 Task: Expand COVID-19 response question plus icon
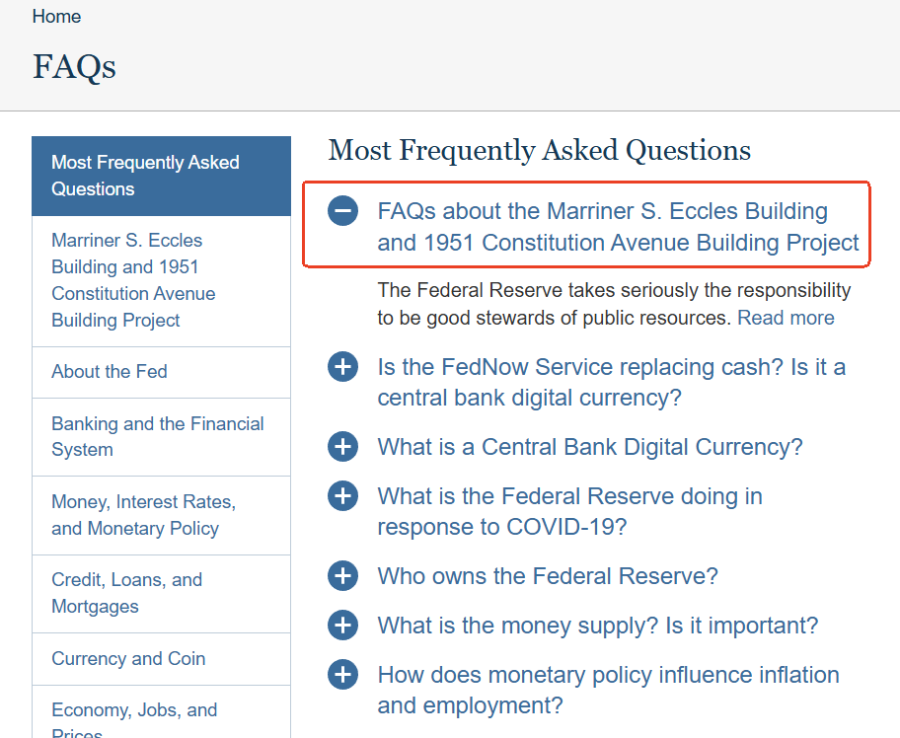pyautogui.click(x=343, y=495)
